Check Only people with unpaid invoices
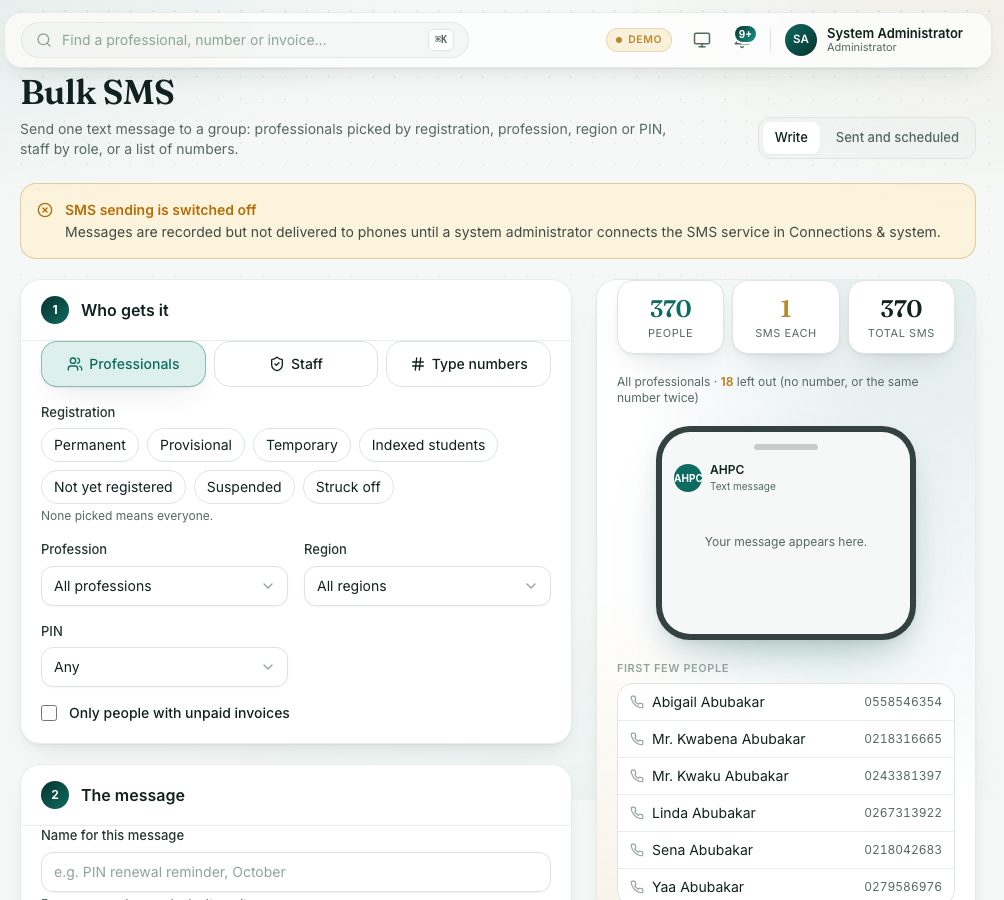 (x=49, y=713)
